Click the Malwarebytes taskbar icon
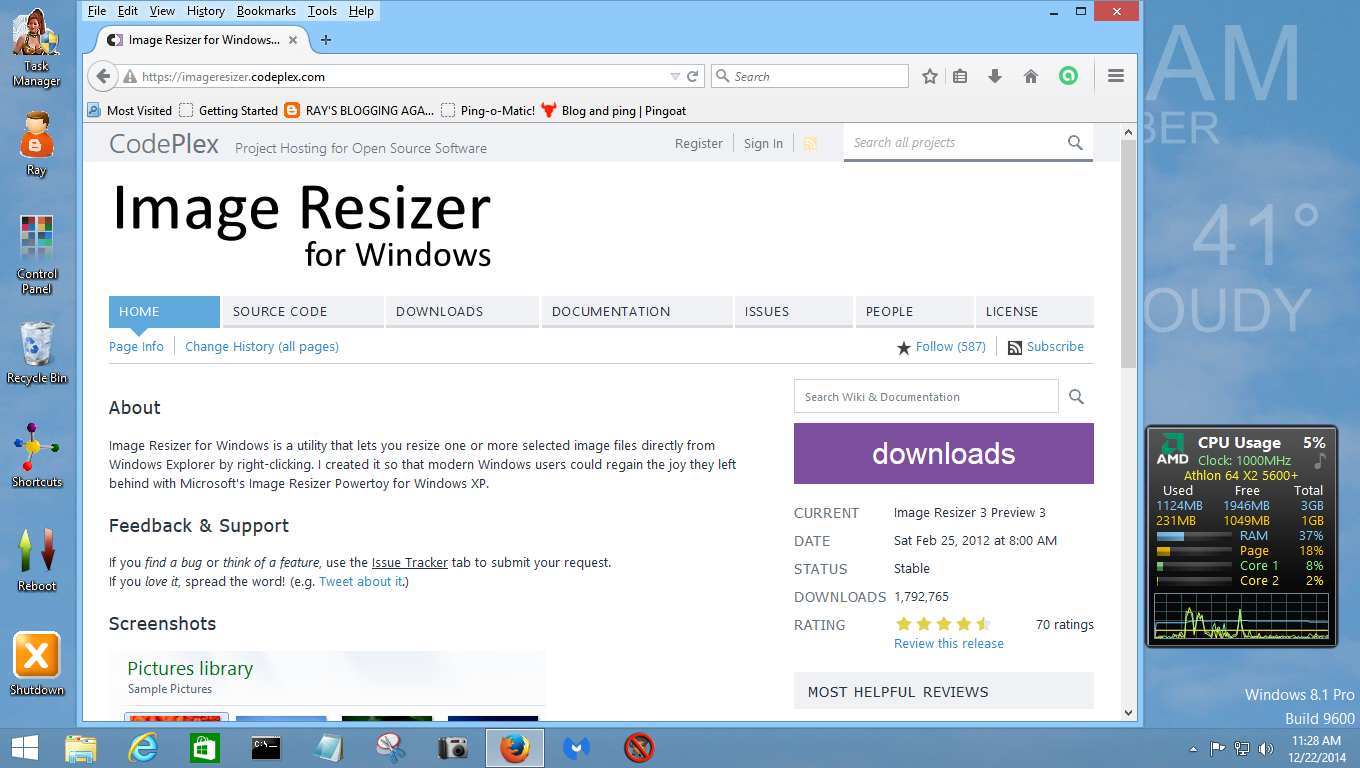Screen dimensions: 1360x768 pos(576,747)
